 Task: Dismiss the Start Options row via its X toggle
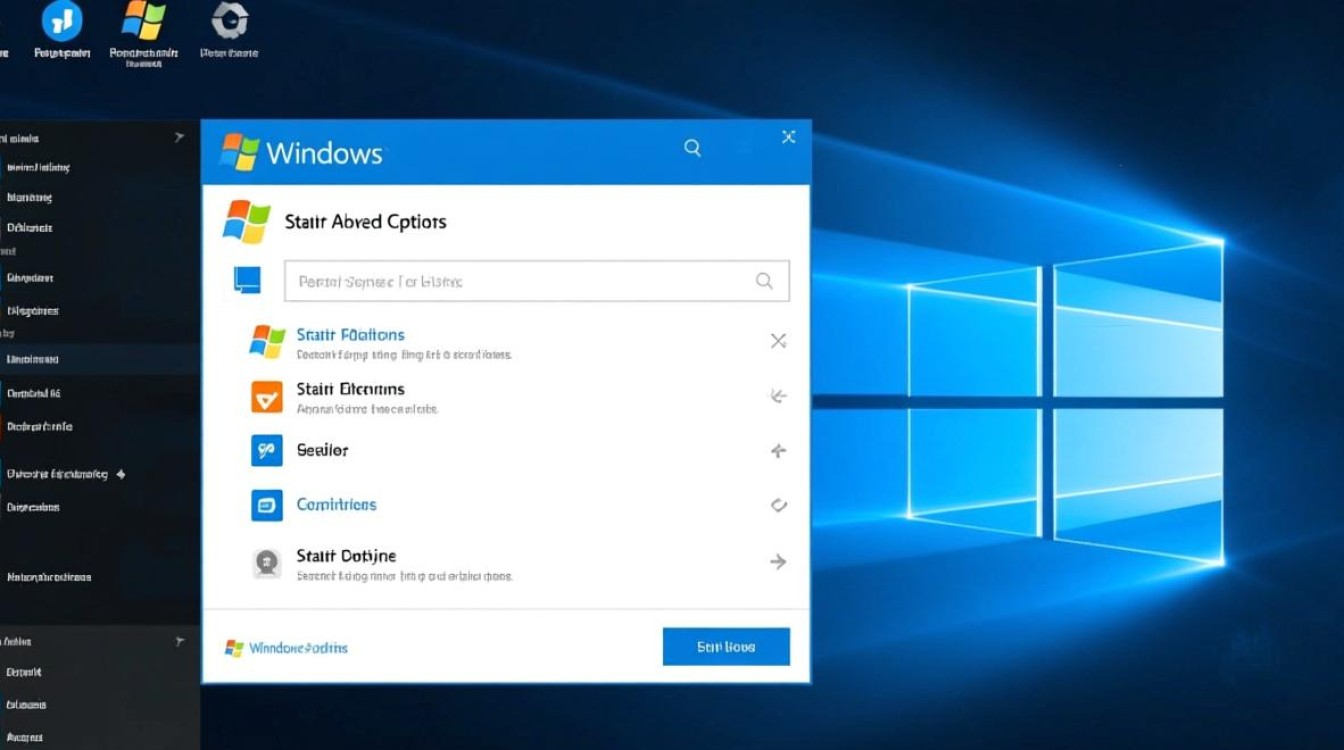pos(778,341)
